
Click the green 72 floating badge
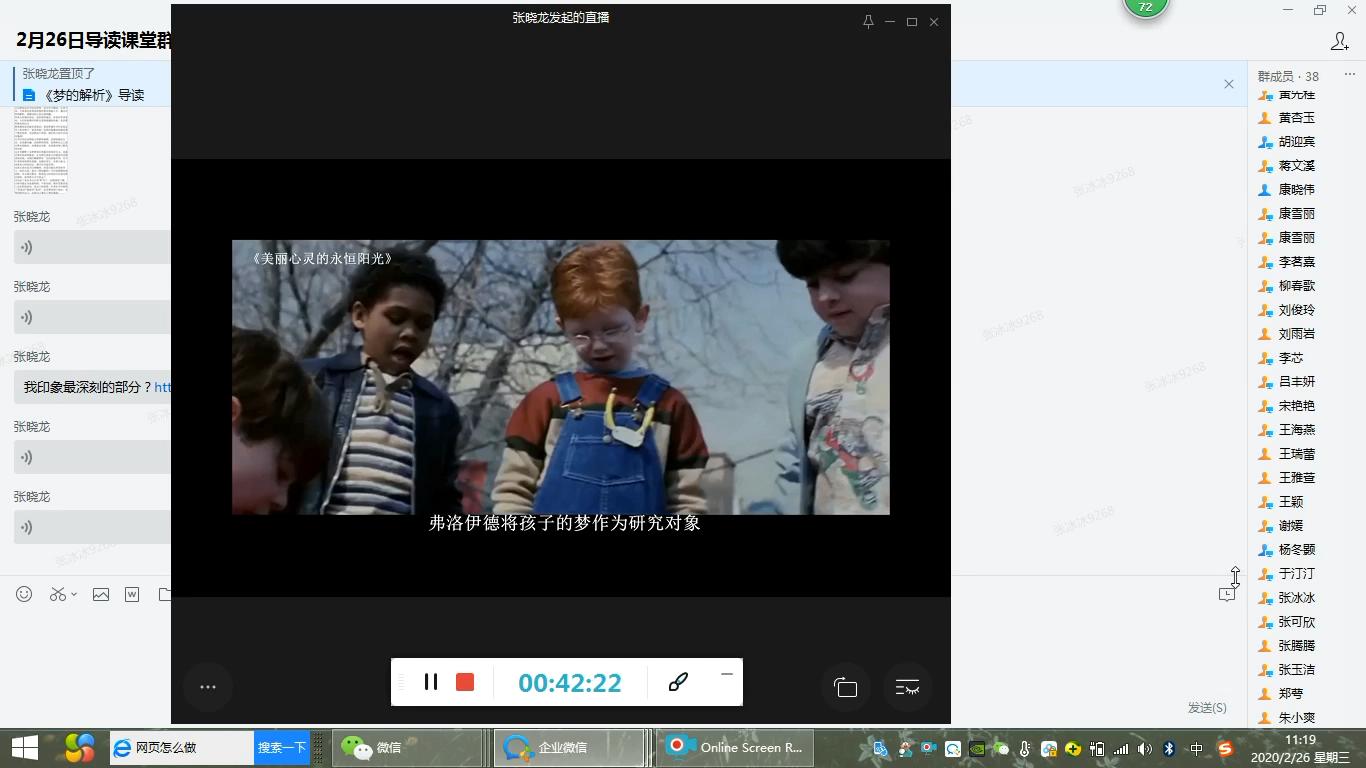coord(1146,7)
